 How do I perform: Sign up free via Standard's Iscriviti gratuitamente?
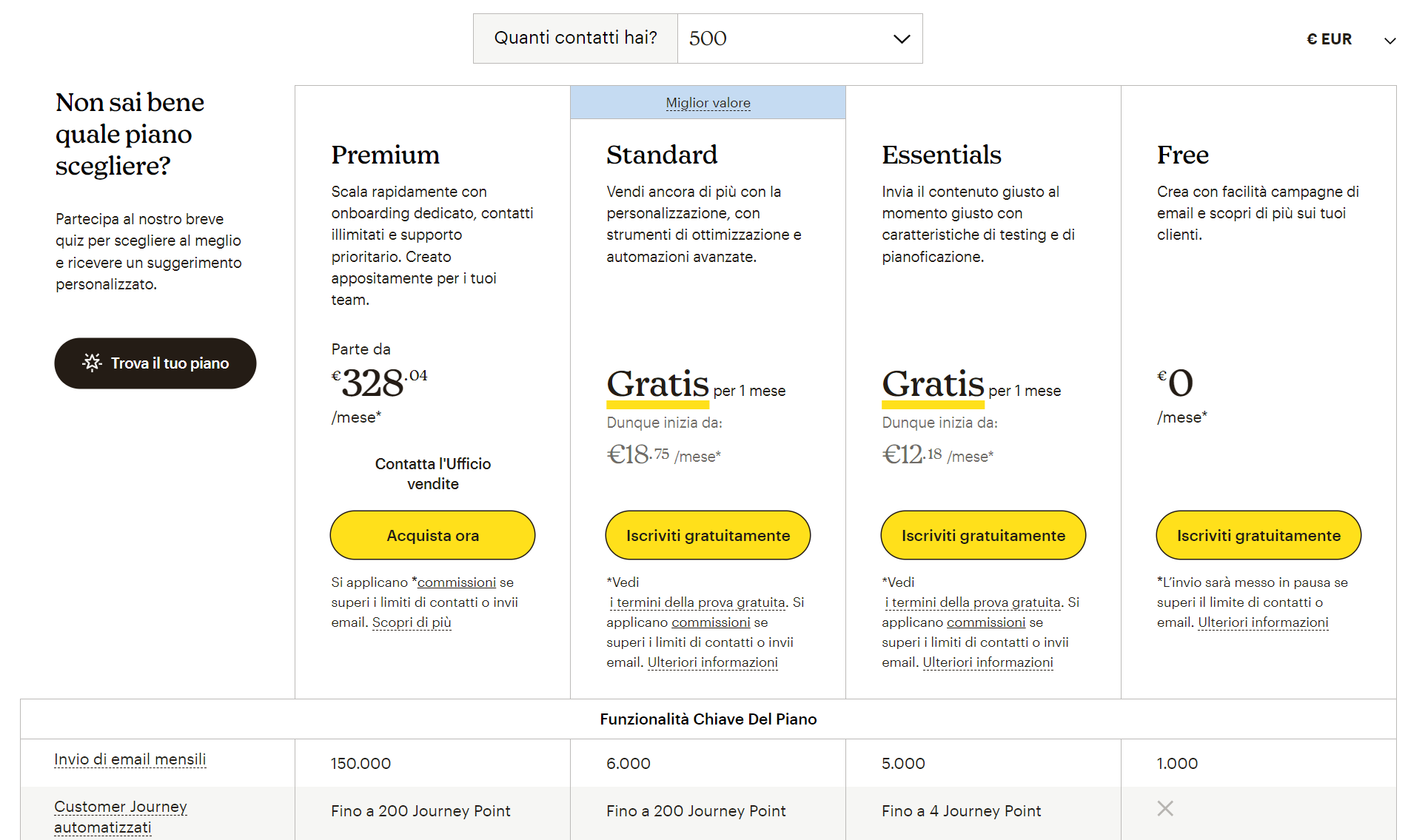[x=708, y=535]
